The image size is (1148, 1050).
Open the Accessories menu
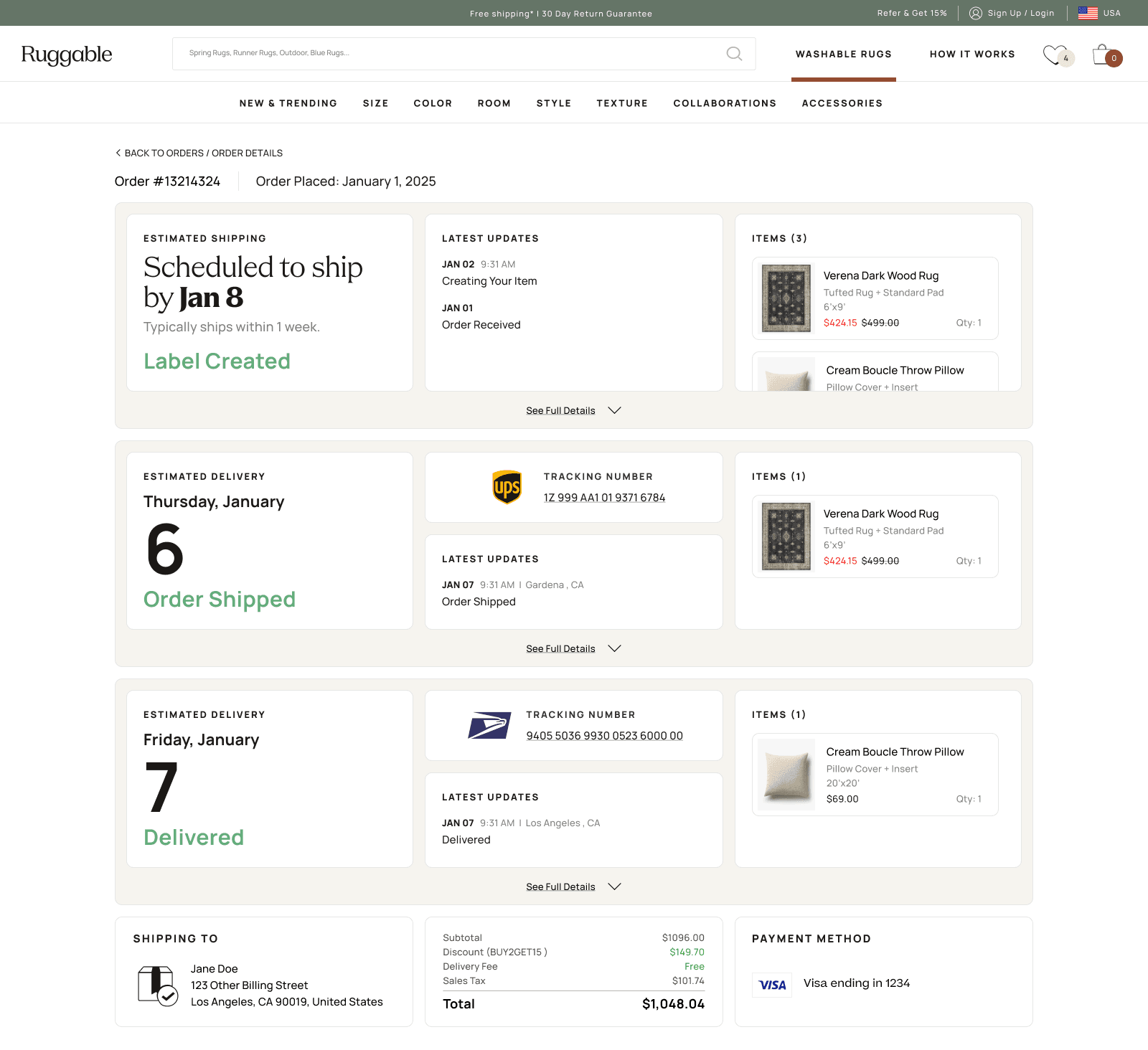[x=842, y=103]
